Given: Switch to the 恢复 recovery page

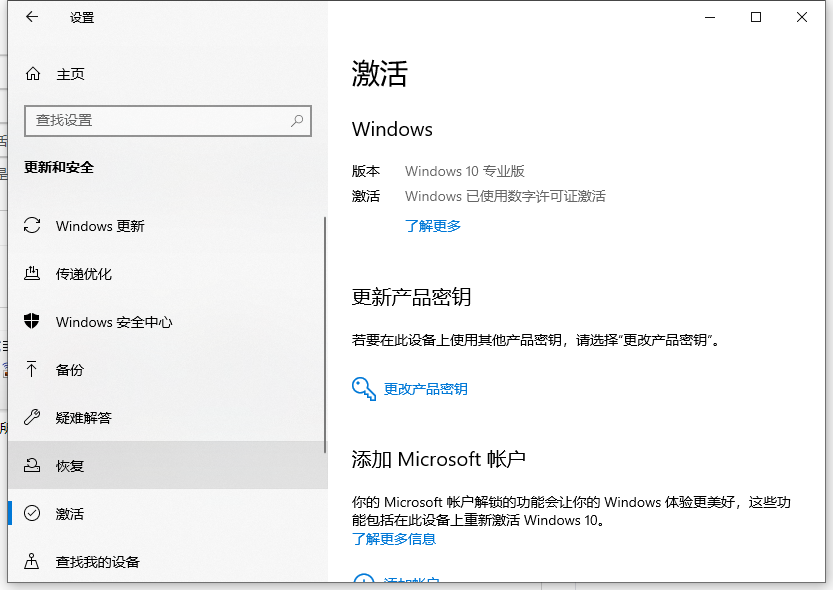Looking at the screenshot, I should click(70, 466).
